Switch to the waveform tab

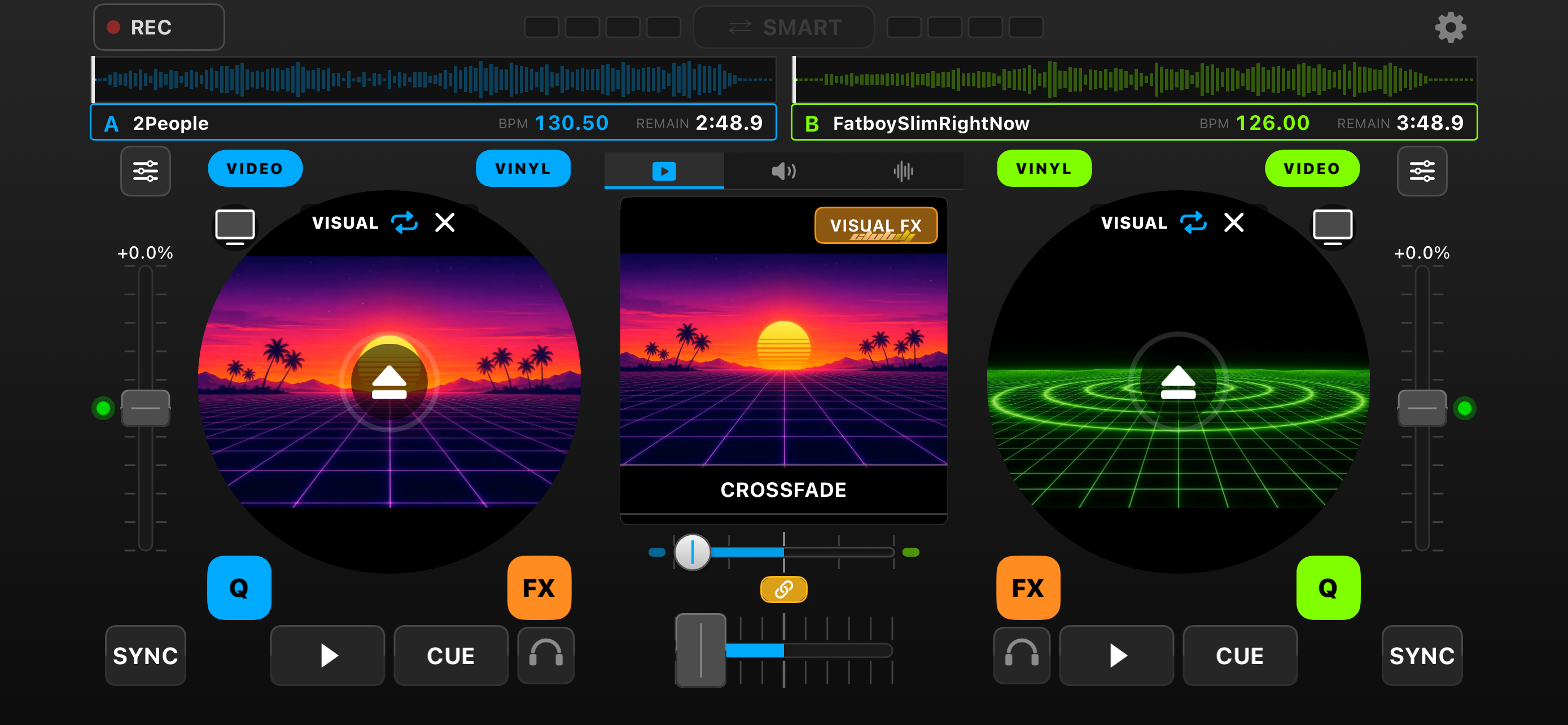point(903,171)
